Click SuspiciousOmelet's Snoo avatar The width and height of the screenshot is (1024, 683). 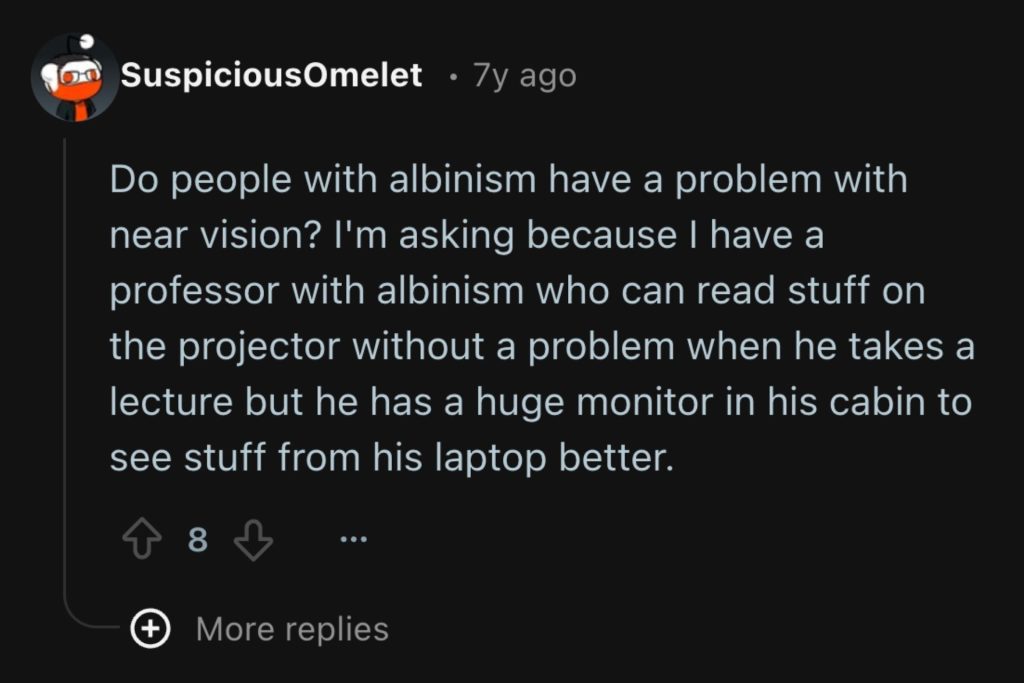pos(72,75)
